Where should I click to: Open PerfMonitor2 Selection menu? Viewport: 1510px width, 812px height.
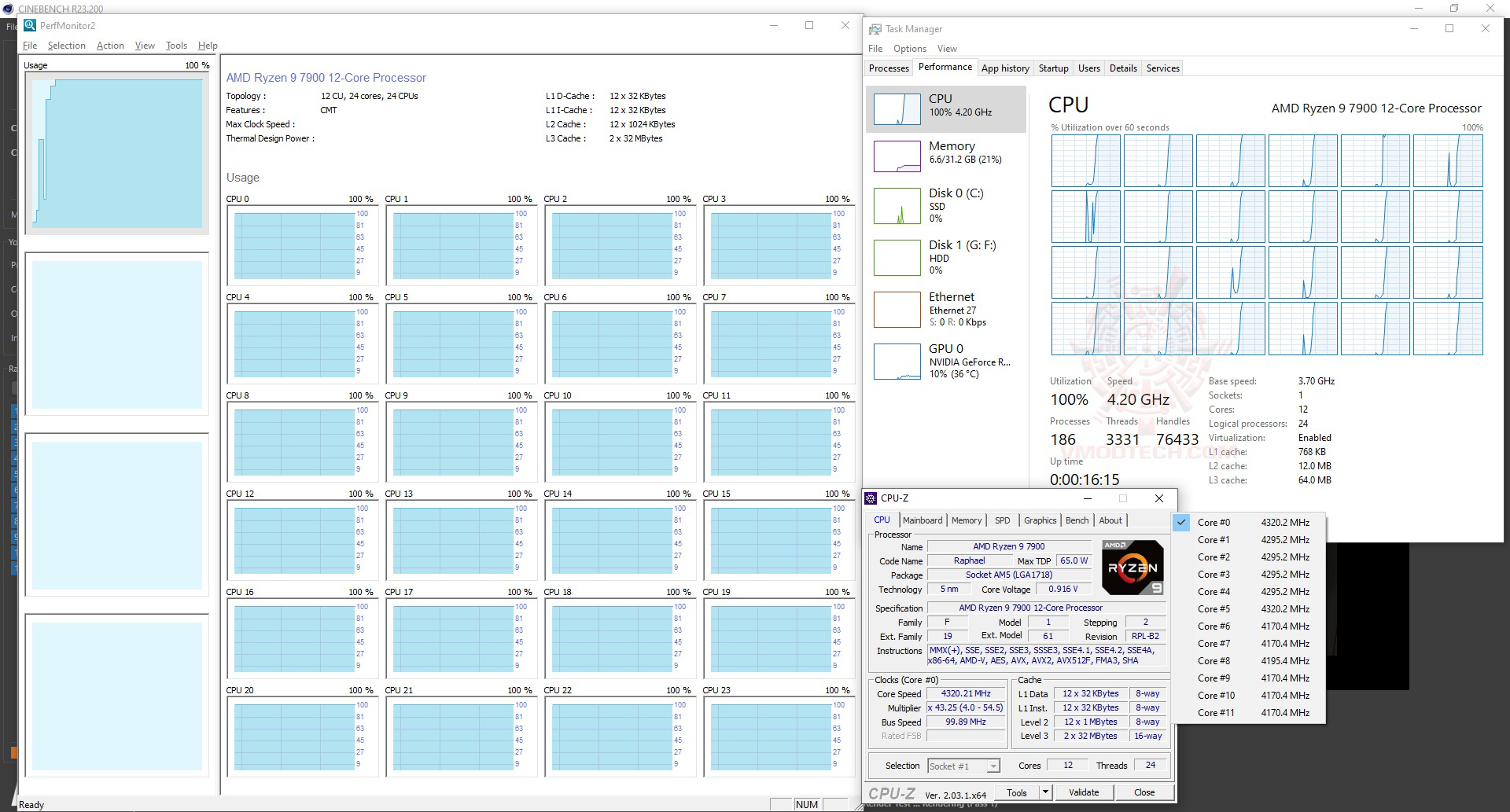67,46
